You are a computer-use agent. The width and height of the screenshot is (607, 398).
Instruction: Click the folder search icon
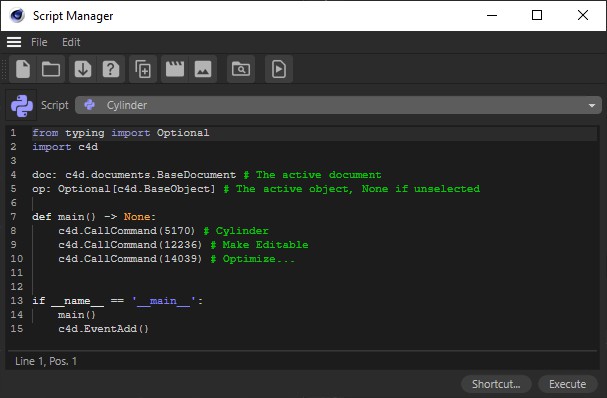click(x=241, y=69)
